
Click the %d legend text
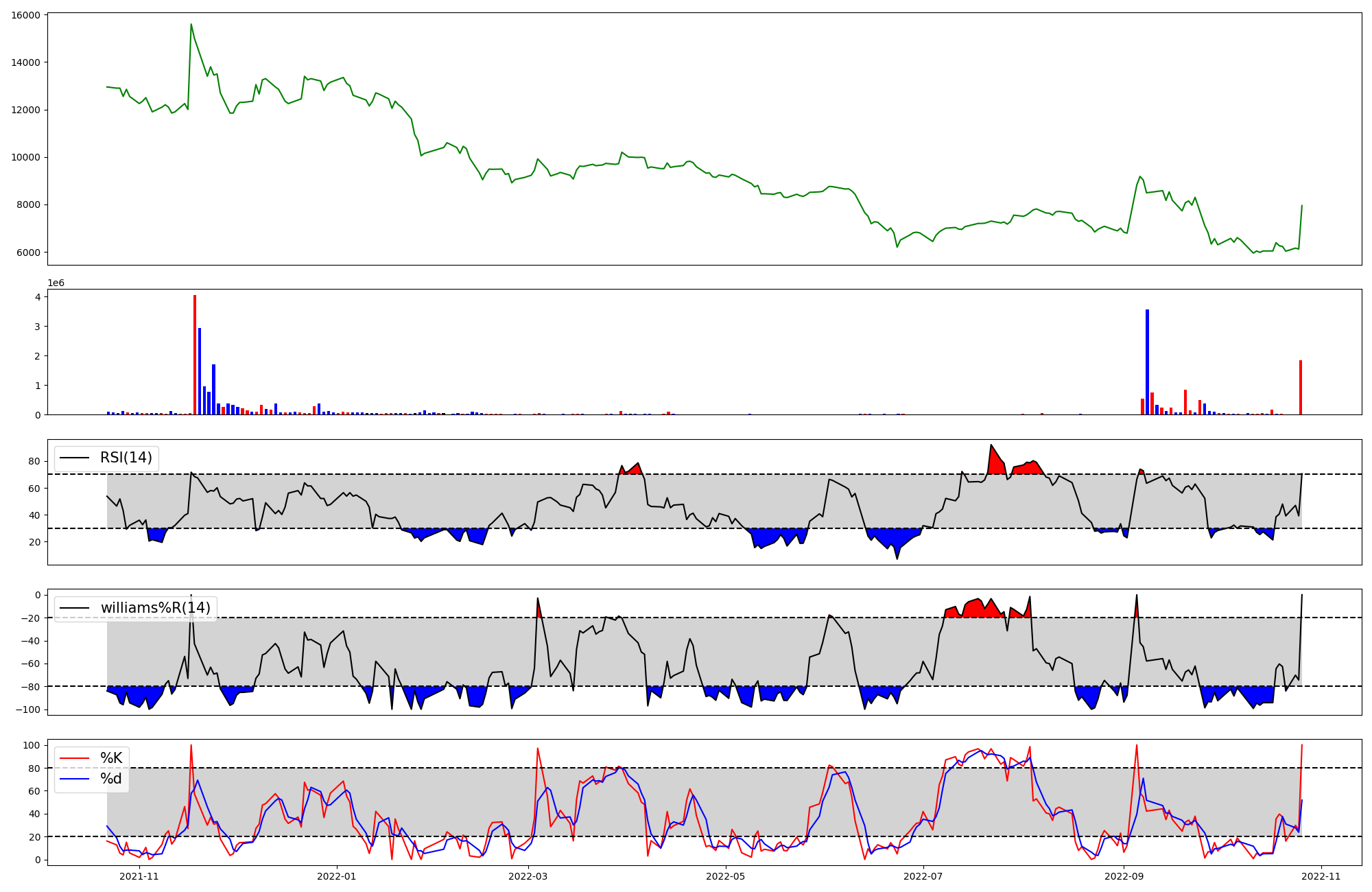coord(111,779)
